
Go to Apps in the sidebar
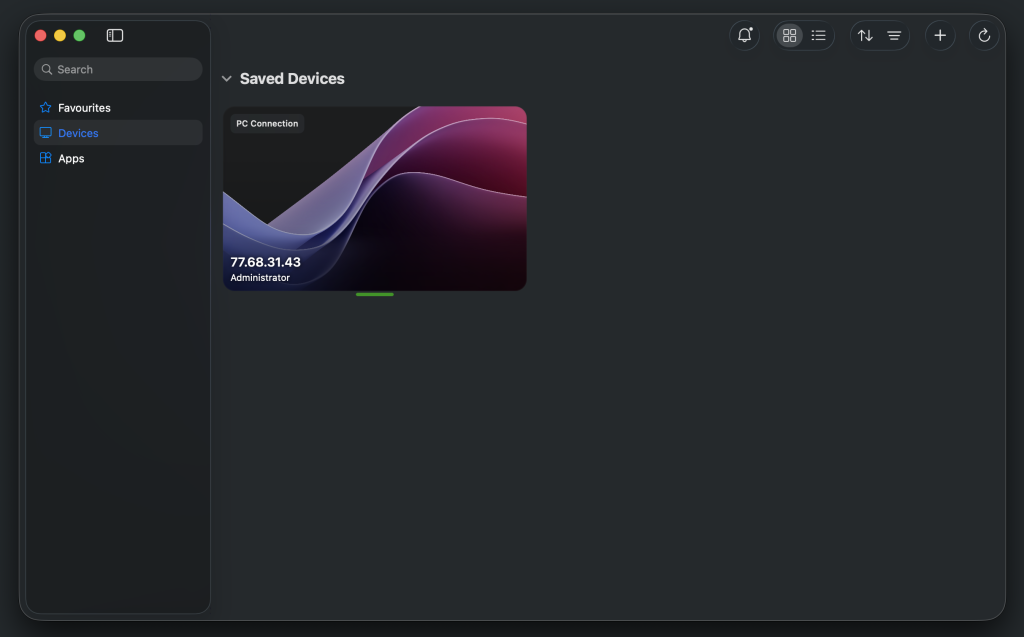(118, 159)
